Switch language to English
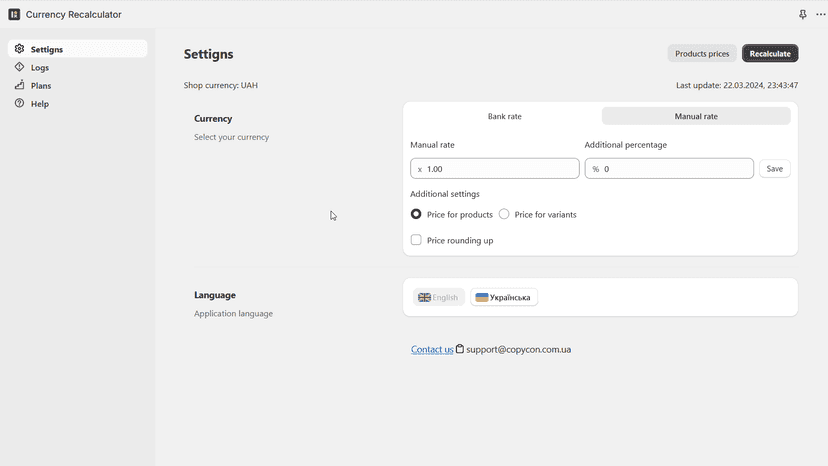Image resolution: width=828 pixels, height=466 pixels. [438, 297]
